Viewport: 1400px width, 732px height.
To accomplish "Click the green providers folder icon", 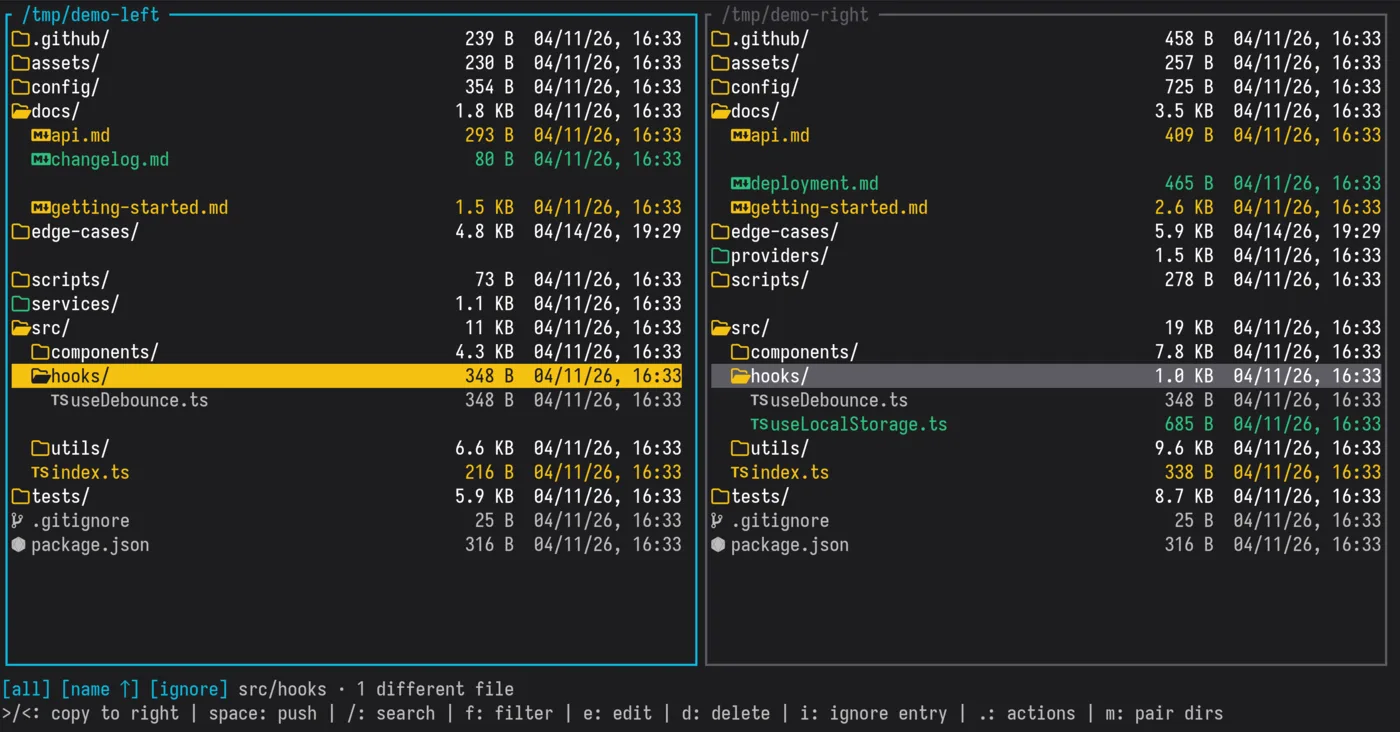I will point(720,256).
